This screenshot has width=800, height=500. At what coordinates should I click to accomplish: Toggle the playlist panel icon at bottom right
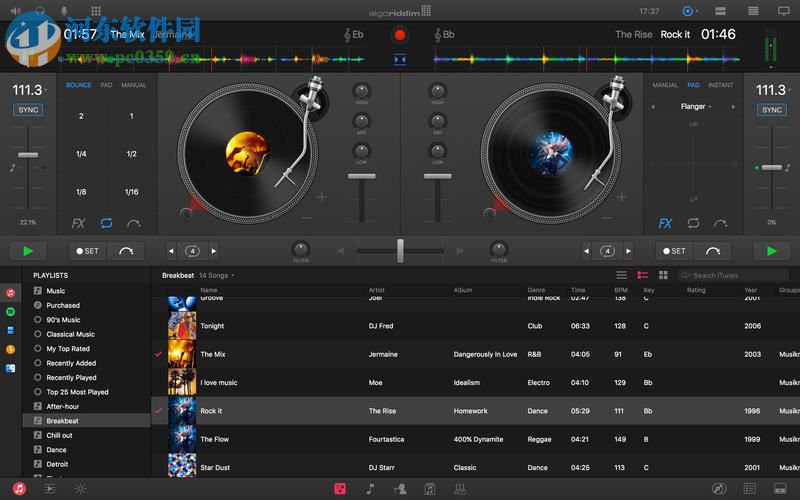click(749, 489)
